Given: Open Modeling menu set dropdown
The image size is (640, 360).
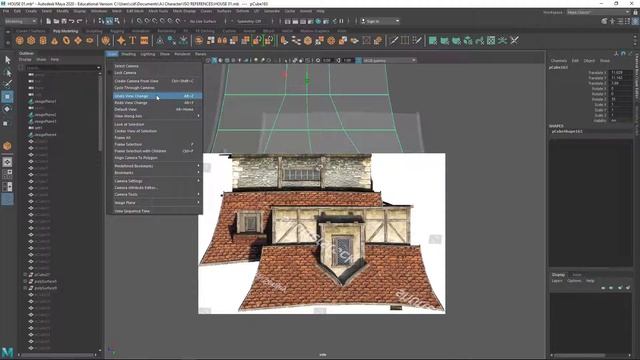Looking at the screenshot, I should [20, 21].
